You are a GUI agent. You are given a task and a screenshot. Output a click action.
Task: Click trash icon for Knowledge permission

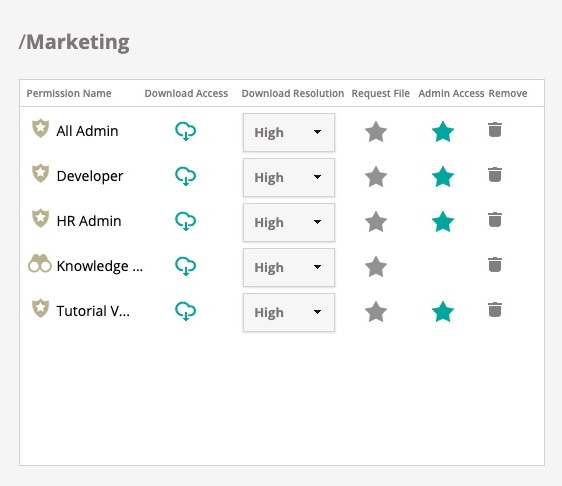point(495,265)
